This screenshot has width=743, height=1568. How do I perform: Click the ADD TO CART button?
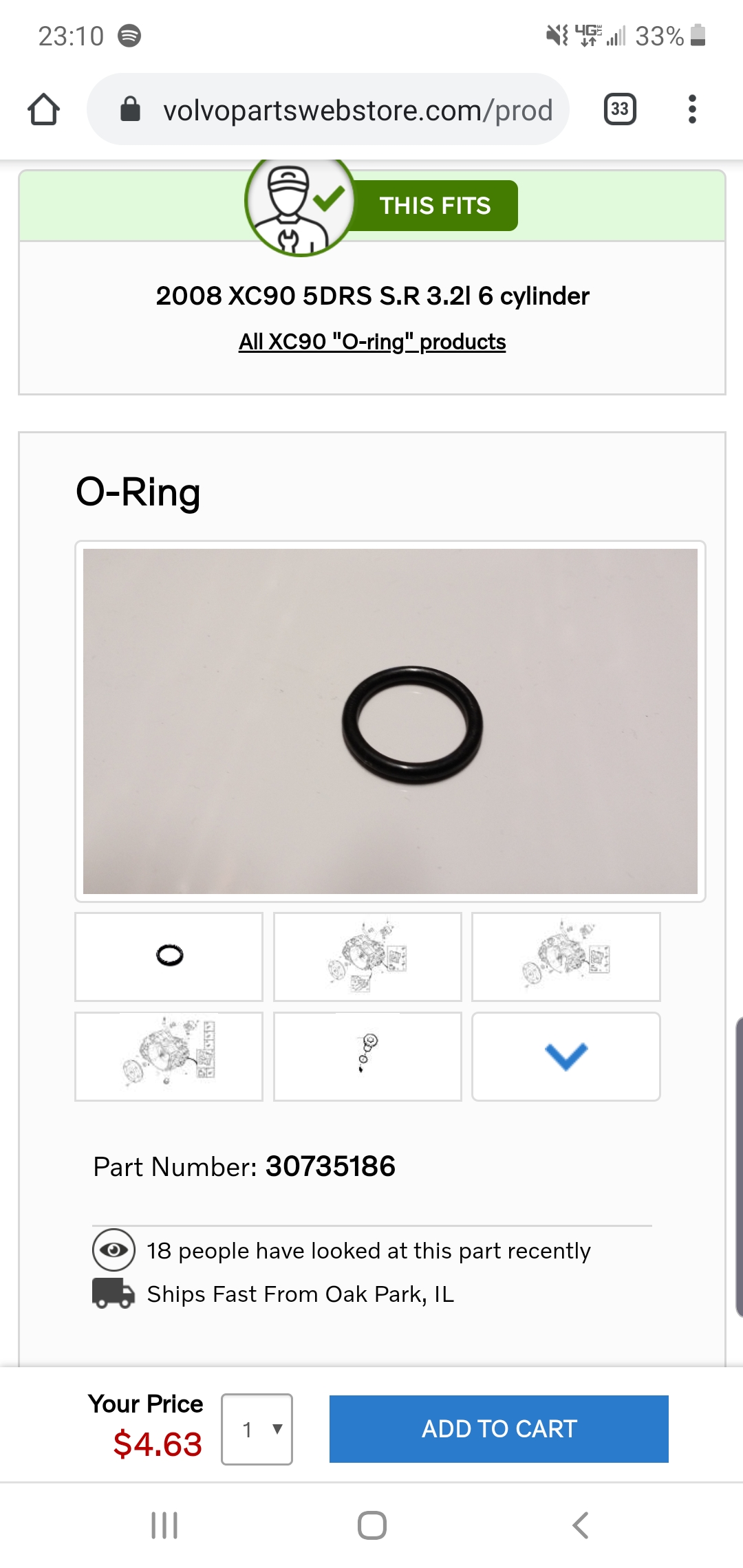499,1429
